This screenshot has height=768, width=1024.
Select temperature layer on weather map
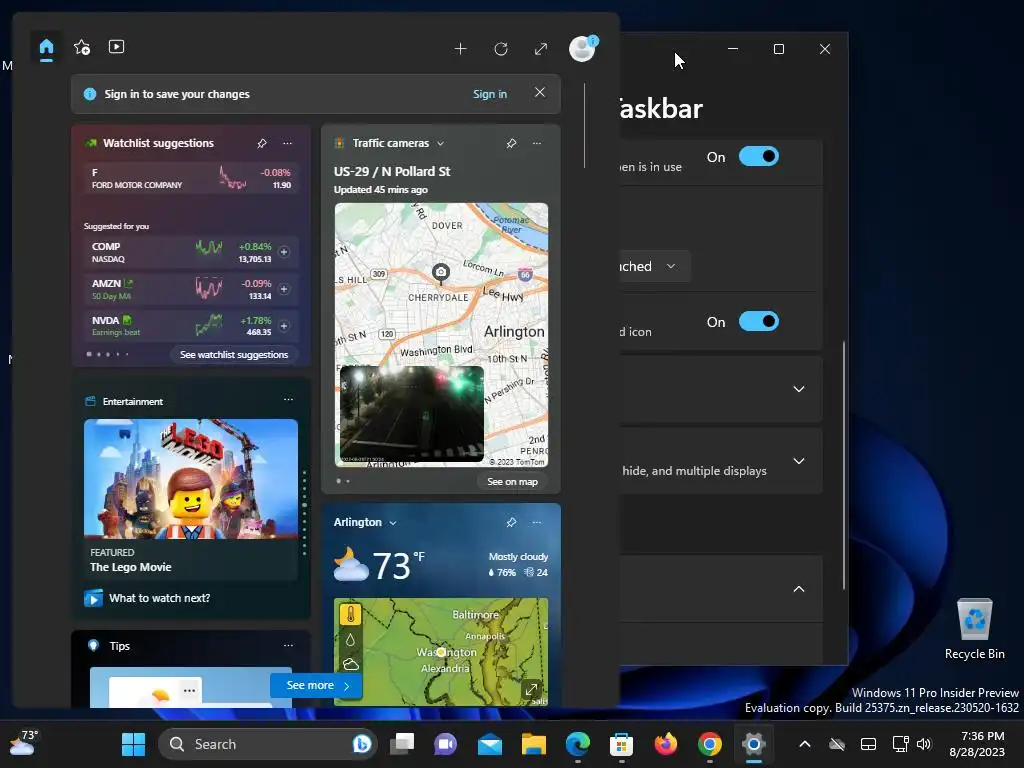click(x=351, y=615)
